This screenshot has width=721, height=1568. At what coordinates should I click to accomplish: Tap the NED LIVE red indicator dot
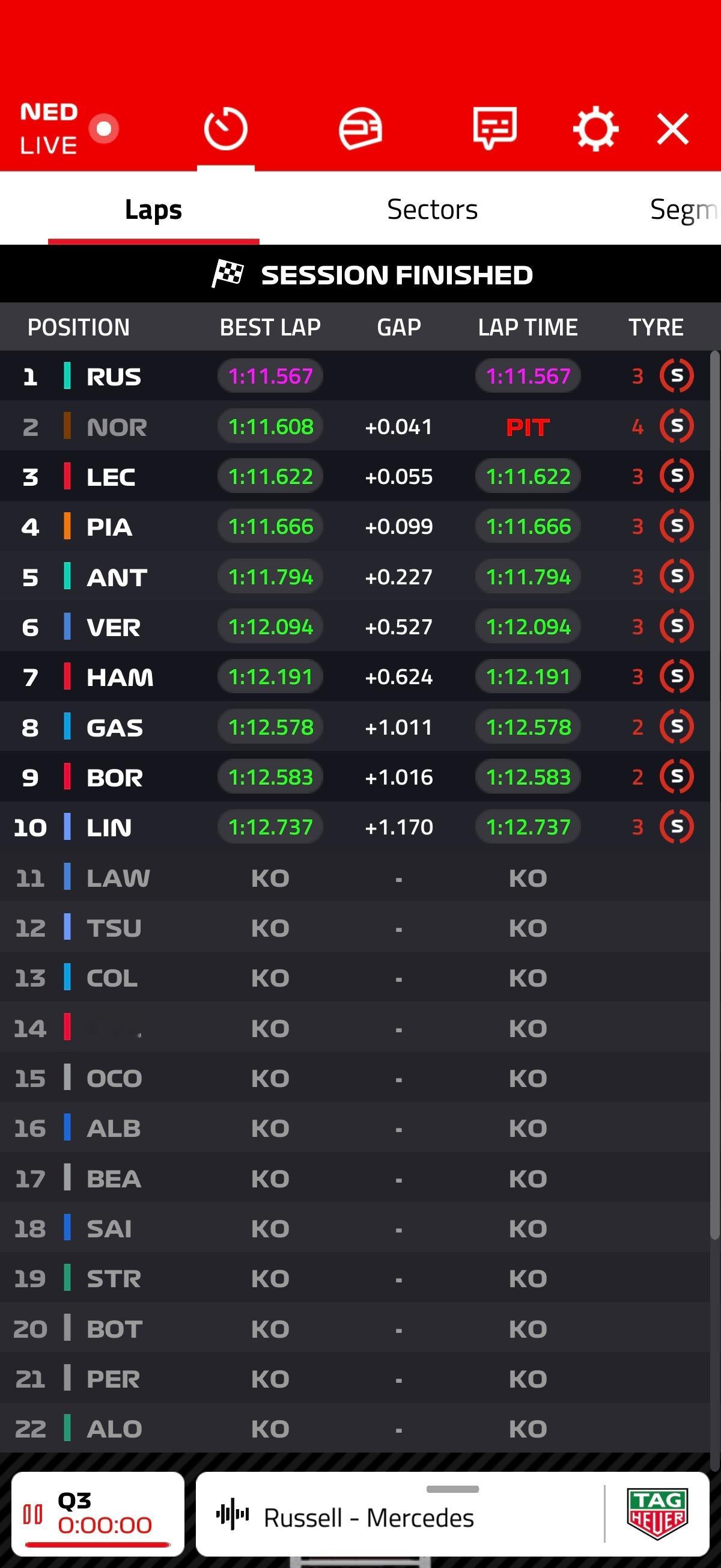pyautogui.click(x=104, y=129)
